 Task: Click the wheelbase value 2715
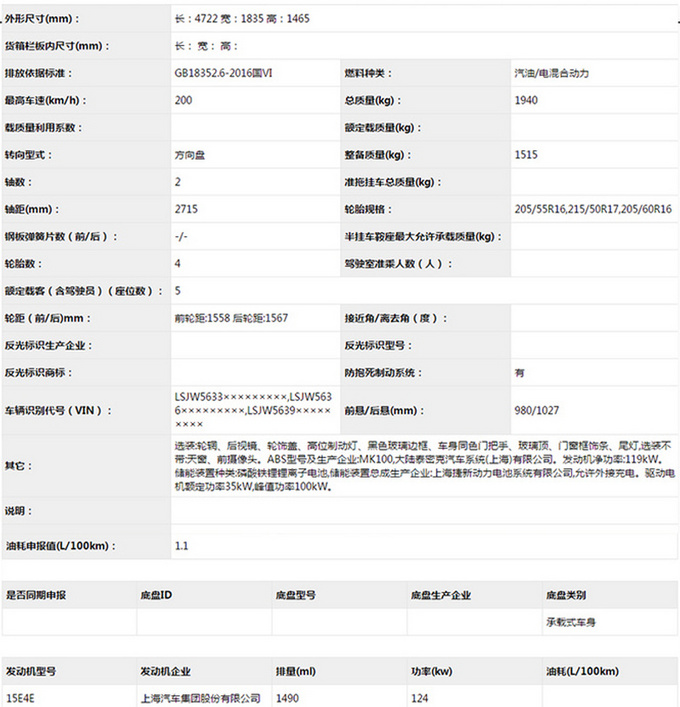point(186,209)
